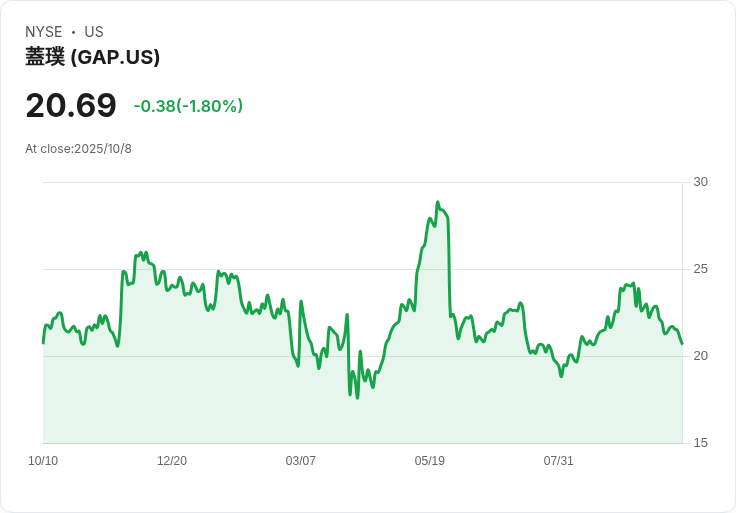Click the 30 value on the price axis
The image size is (736, 513).
[700, 182]
